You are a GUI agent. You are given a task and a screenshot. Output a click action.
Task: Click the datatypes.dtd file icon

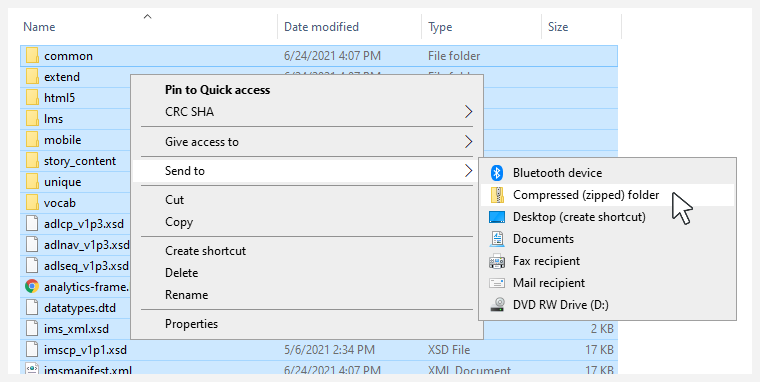tap(32, 308)
